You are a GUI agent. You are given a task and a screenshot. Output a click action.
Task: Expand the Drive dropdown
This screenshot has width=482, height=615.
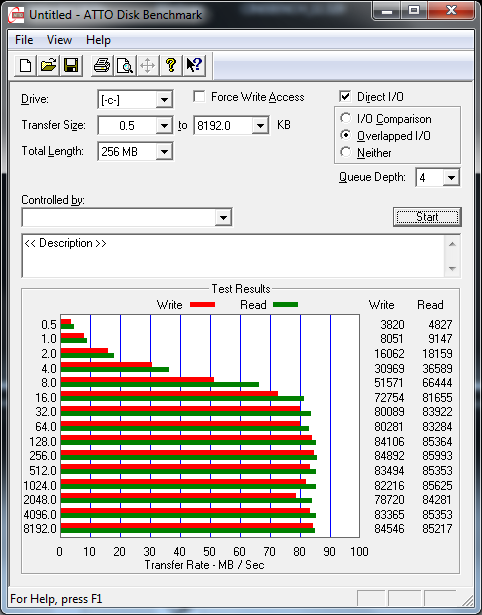coord(164,100)
